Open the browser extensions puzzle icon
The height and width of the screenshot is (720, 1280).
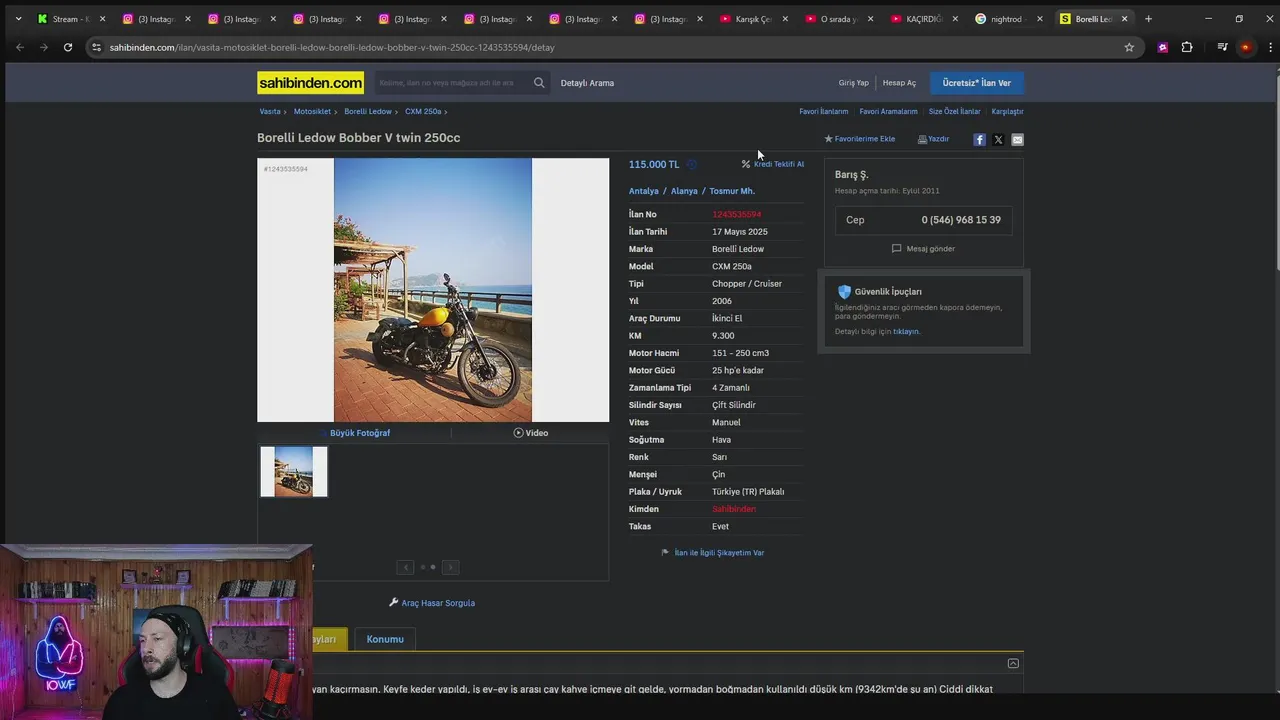1187,47
